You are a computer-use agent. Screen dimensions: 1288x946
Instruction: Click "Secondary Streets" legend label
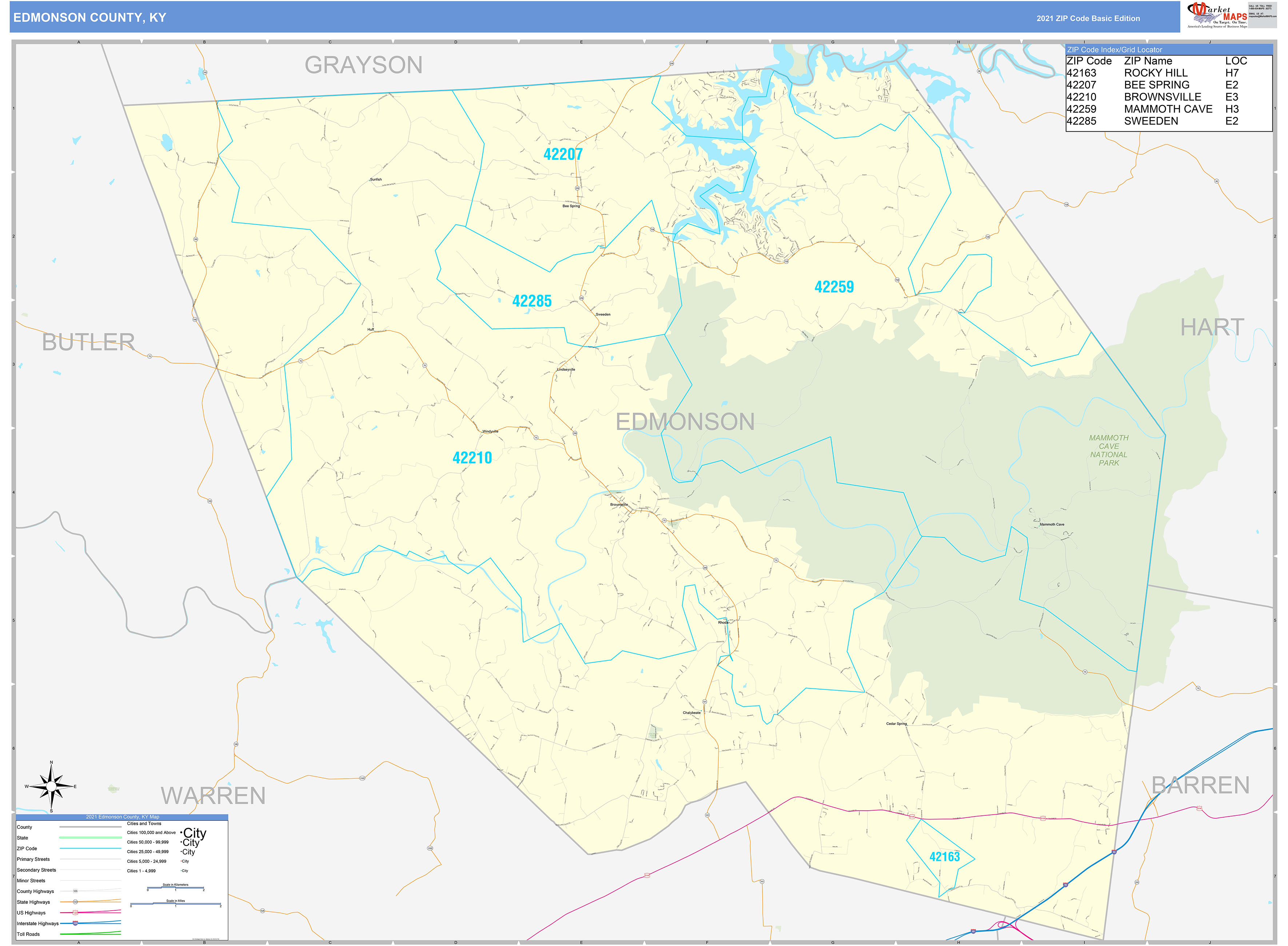[36, 870]
